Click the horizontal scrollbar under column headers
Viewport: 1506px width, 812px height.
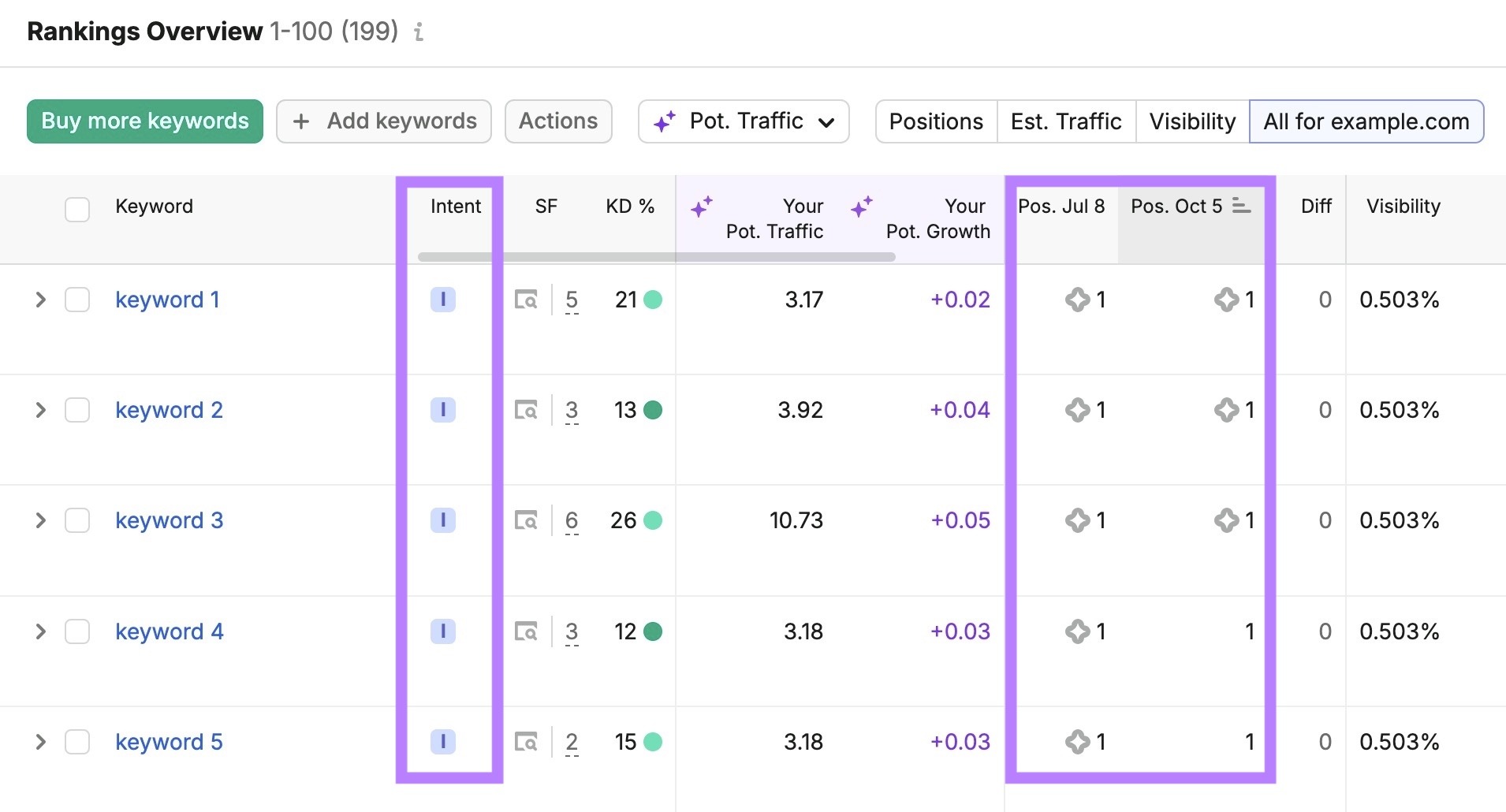(x=656, y=257)
